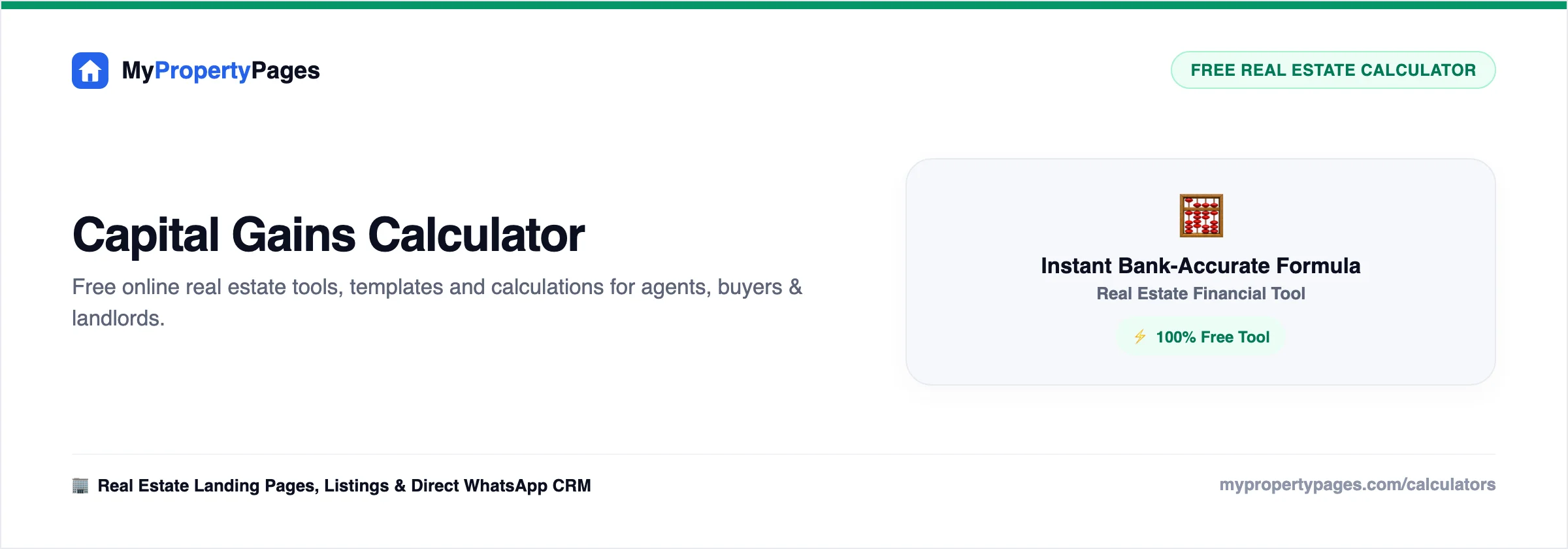1568x549 pixels.
Task: Click the blue 'Property' word in logo
Action: pos(203,71)
